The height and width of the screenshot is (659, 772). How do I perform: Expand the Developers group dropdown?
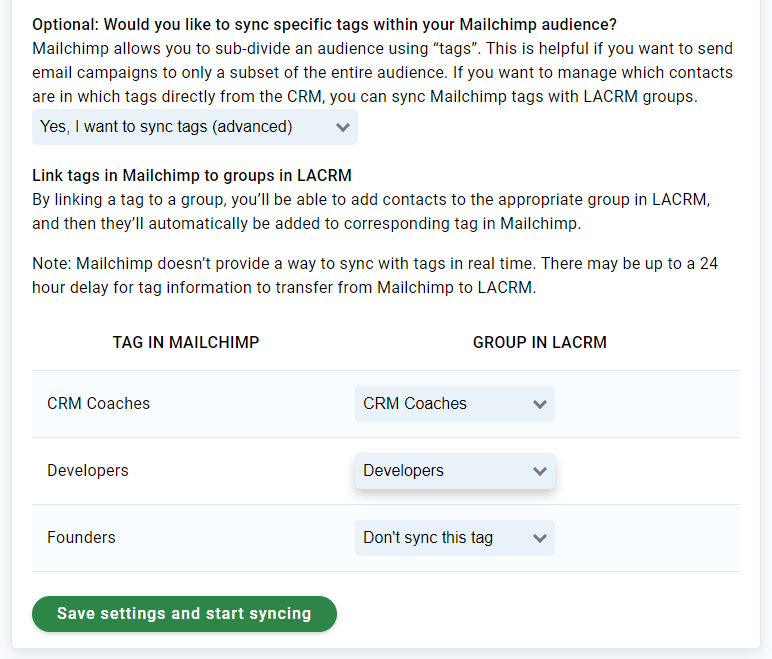pyautogui.click(x=454, y=471)
